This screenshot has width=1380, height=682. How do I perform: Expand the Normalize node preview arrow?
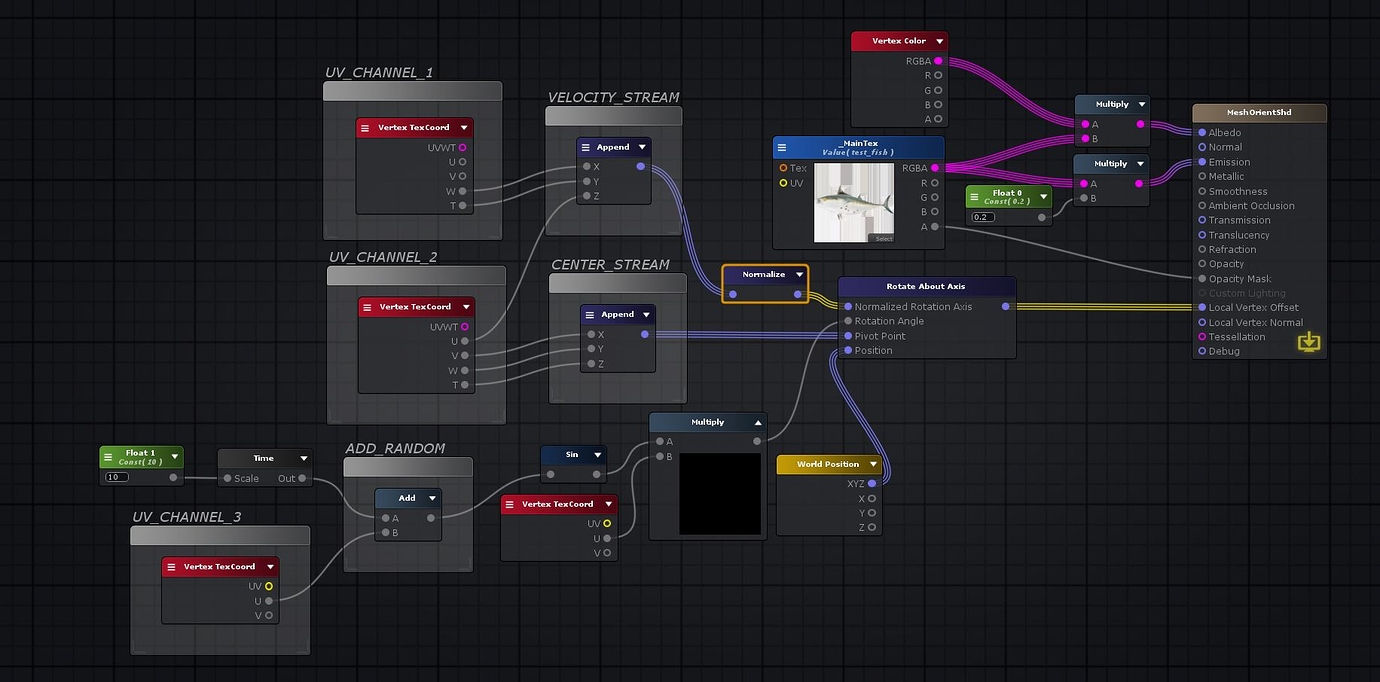pos(799,274)
